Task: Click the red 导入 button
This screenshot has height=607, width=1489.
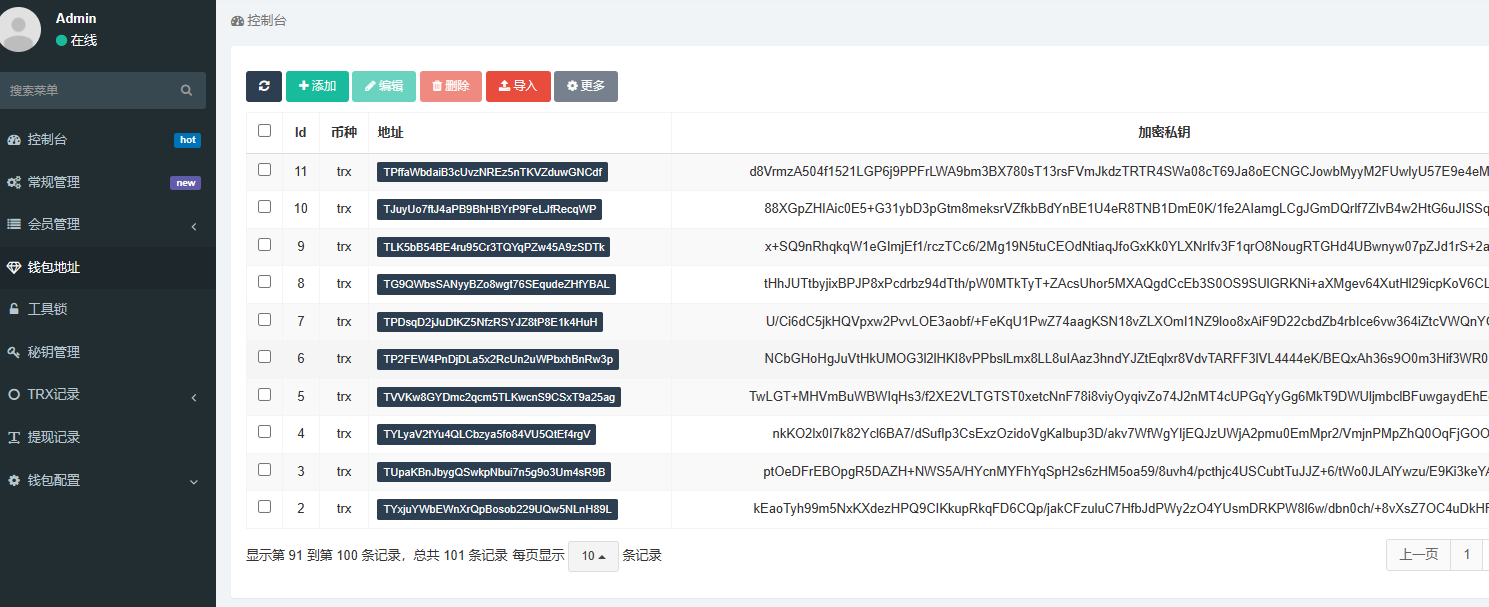Action: 518,86
